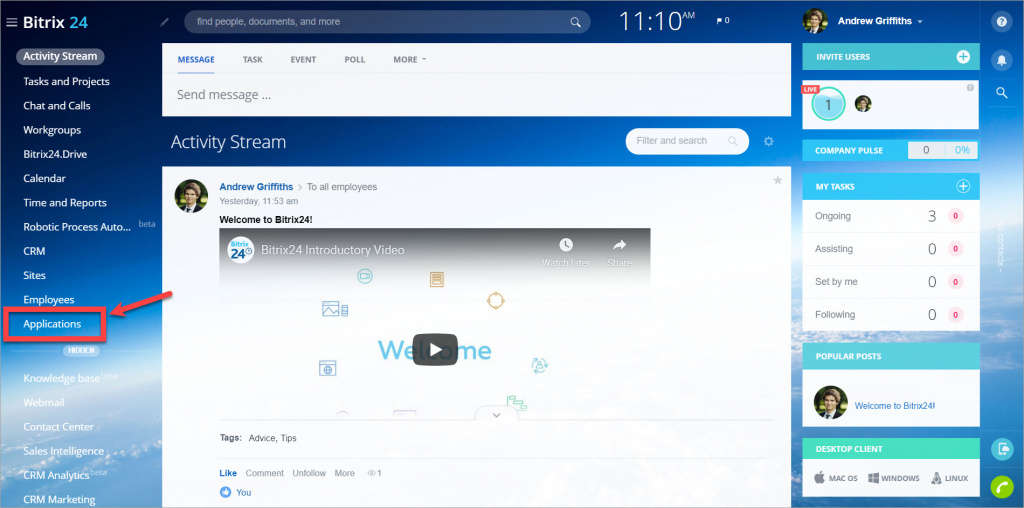The width and height of the screenshot is (1024, 508).
Task: Click the Company Pulse 0% indicator
Action: tap(961, 150)
